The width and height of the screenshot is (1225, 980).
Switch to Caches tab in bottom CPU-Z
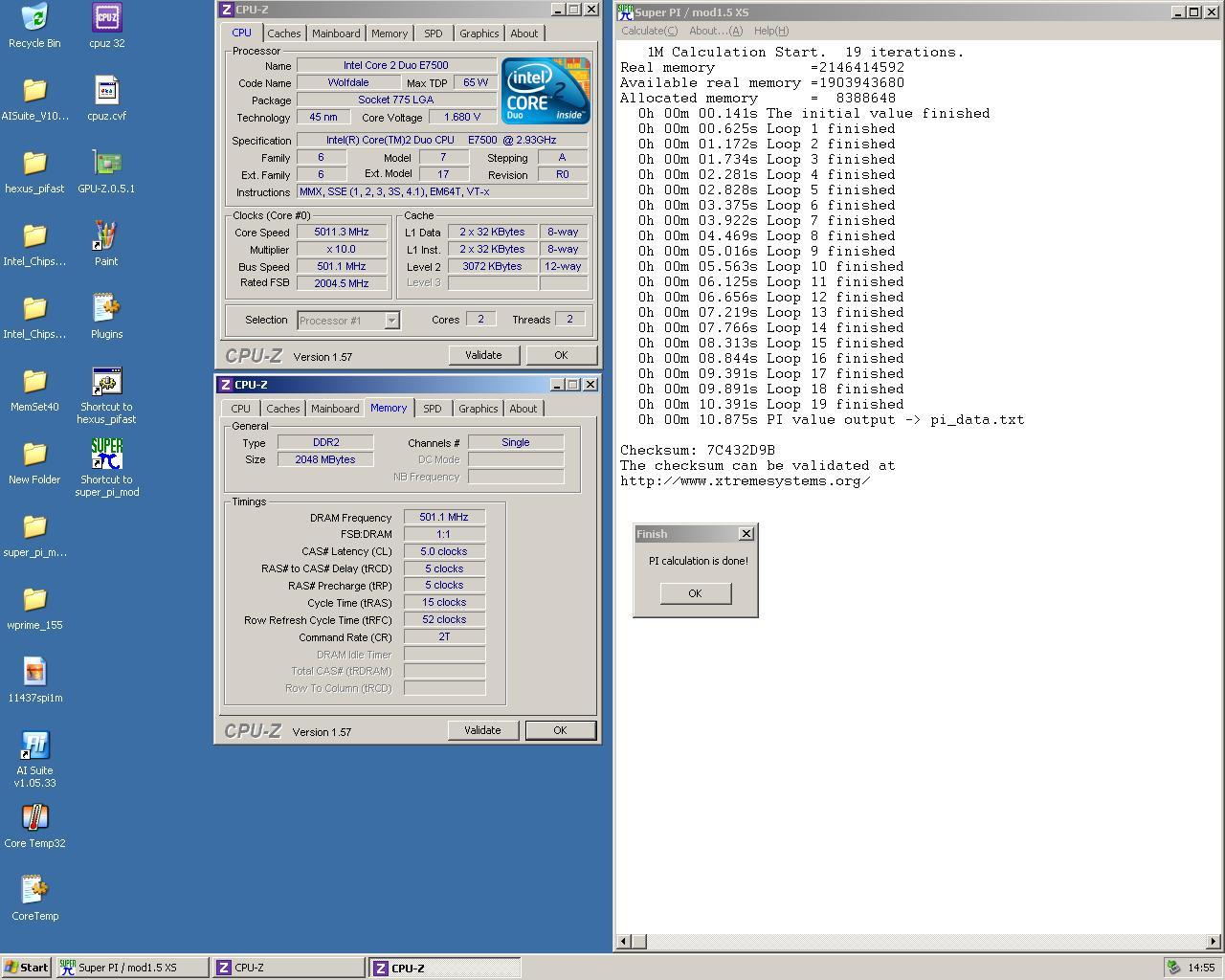pyautogui.click(x=282, y=409)
